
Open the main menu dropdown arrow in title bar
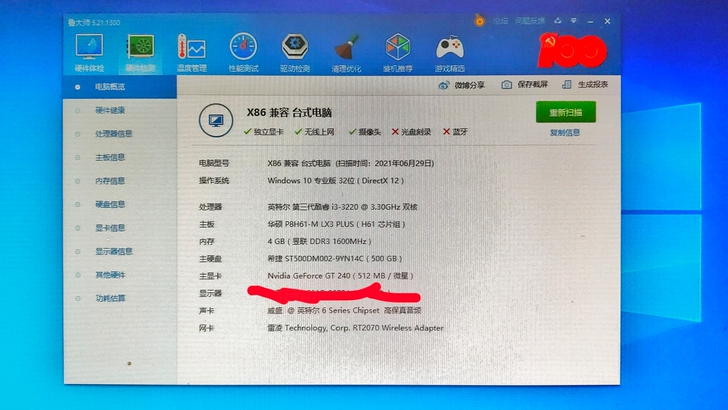pos(574,21)
